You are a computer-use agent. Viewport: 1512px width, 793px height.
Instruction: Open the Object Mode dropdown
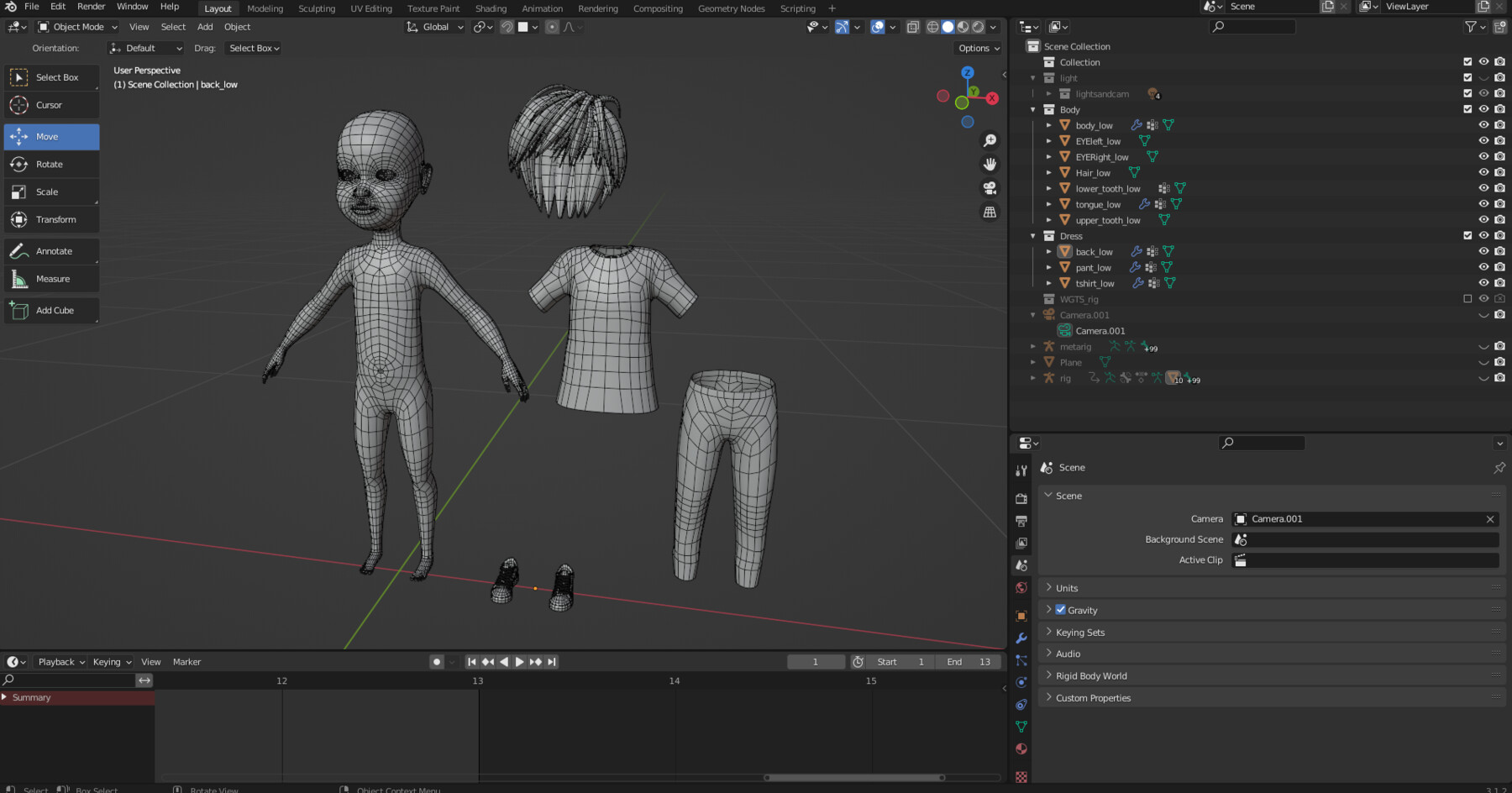76,26
